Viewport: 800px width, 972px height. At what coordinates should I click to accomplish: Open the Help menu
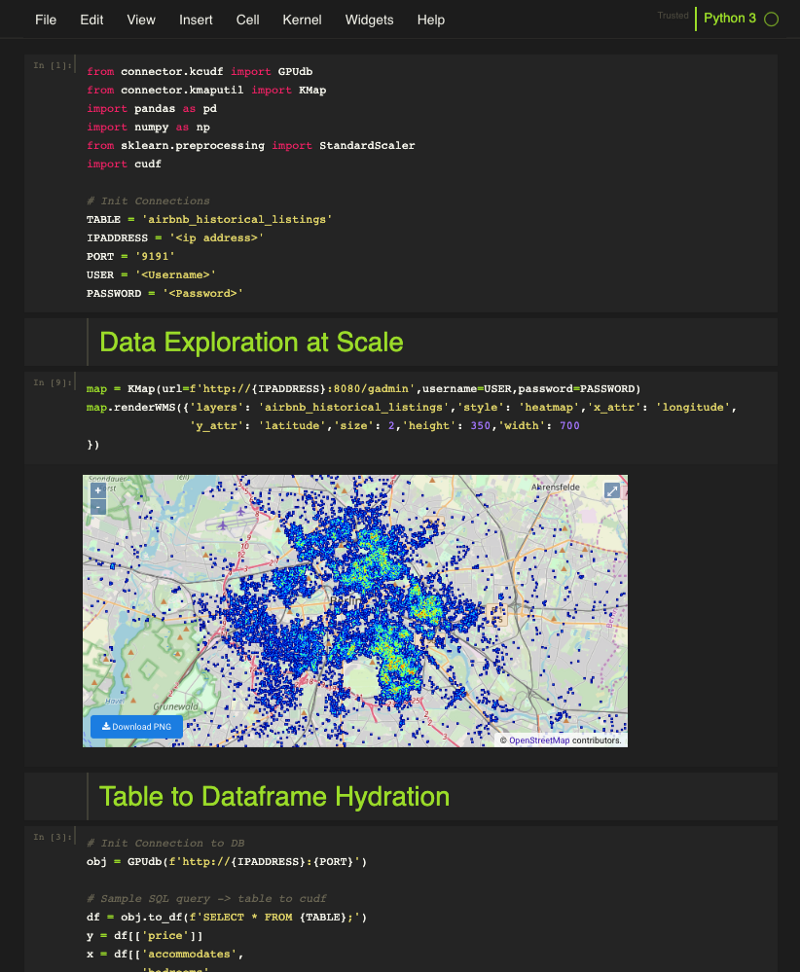point(431,20)
